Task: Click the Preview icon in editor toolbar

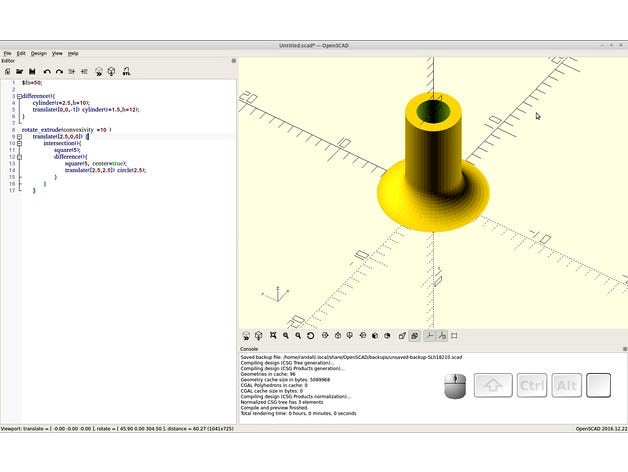Action: click(99, 72)
